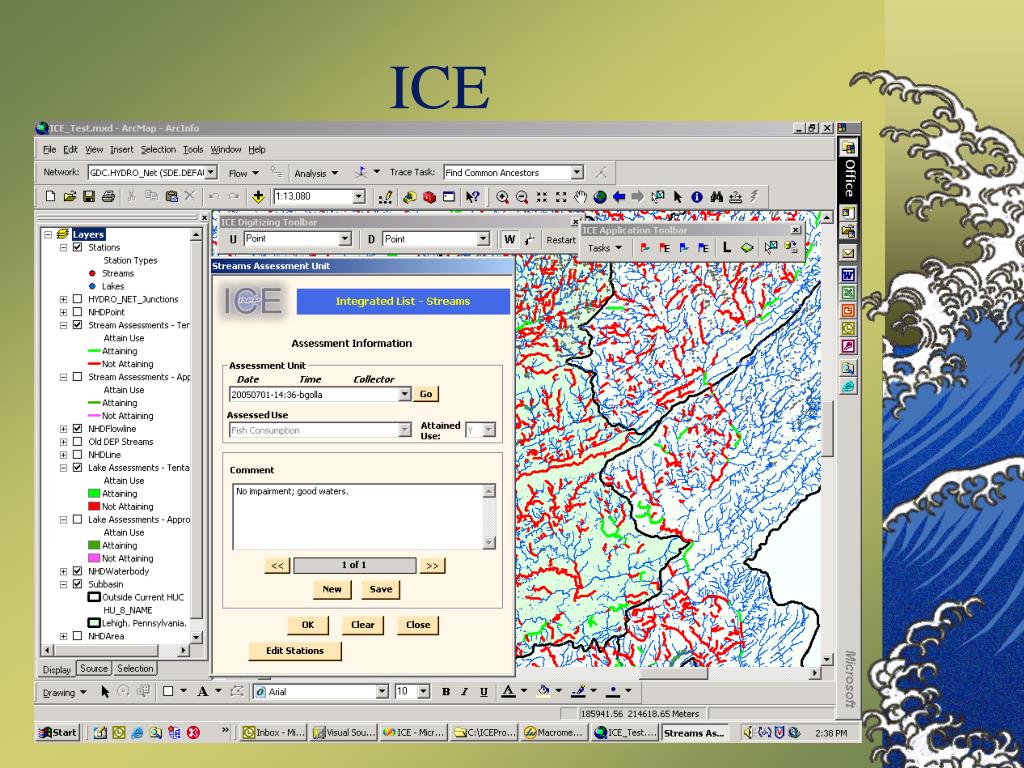Open the map scale 1:13,080 dropdown
The height and width of the screenshot is (768, 1024).
359,197
